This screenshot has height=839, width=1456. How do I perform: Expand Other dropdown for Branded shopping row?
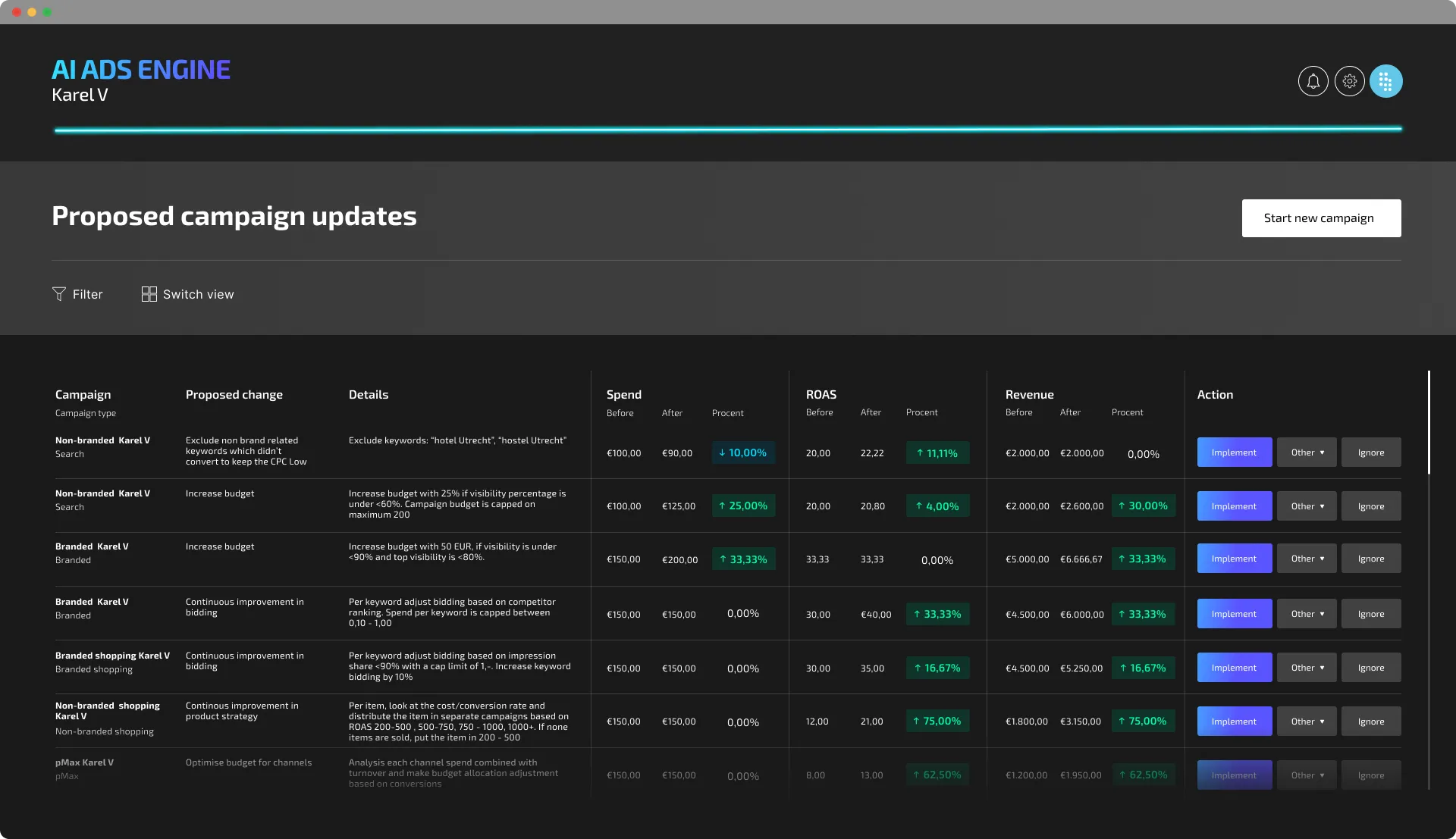coord(1307,668)
